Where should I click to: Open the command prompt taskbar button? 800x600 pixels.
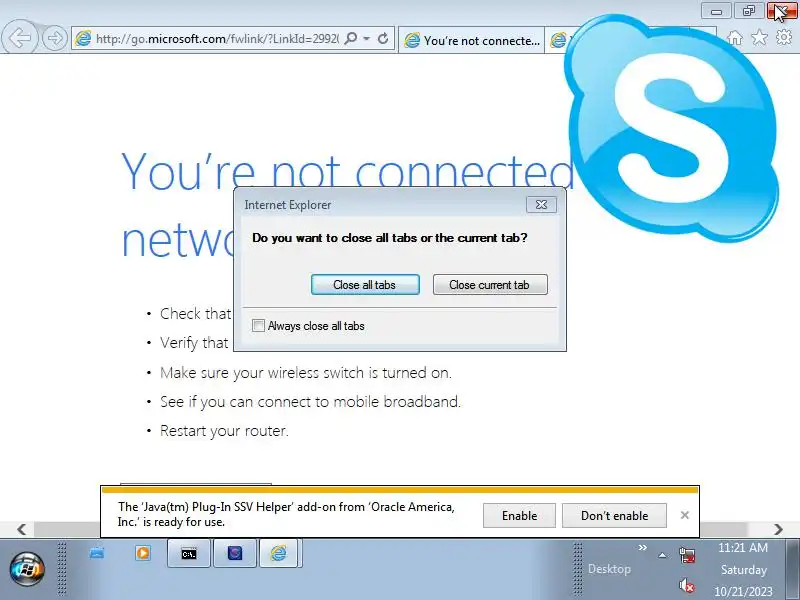point(189,554)
